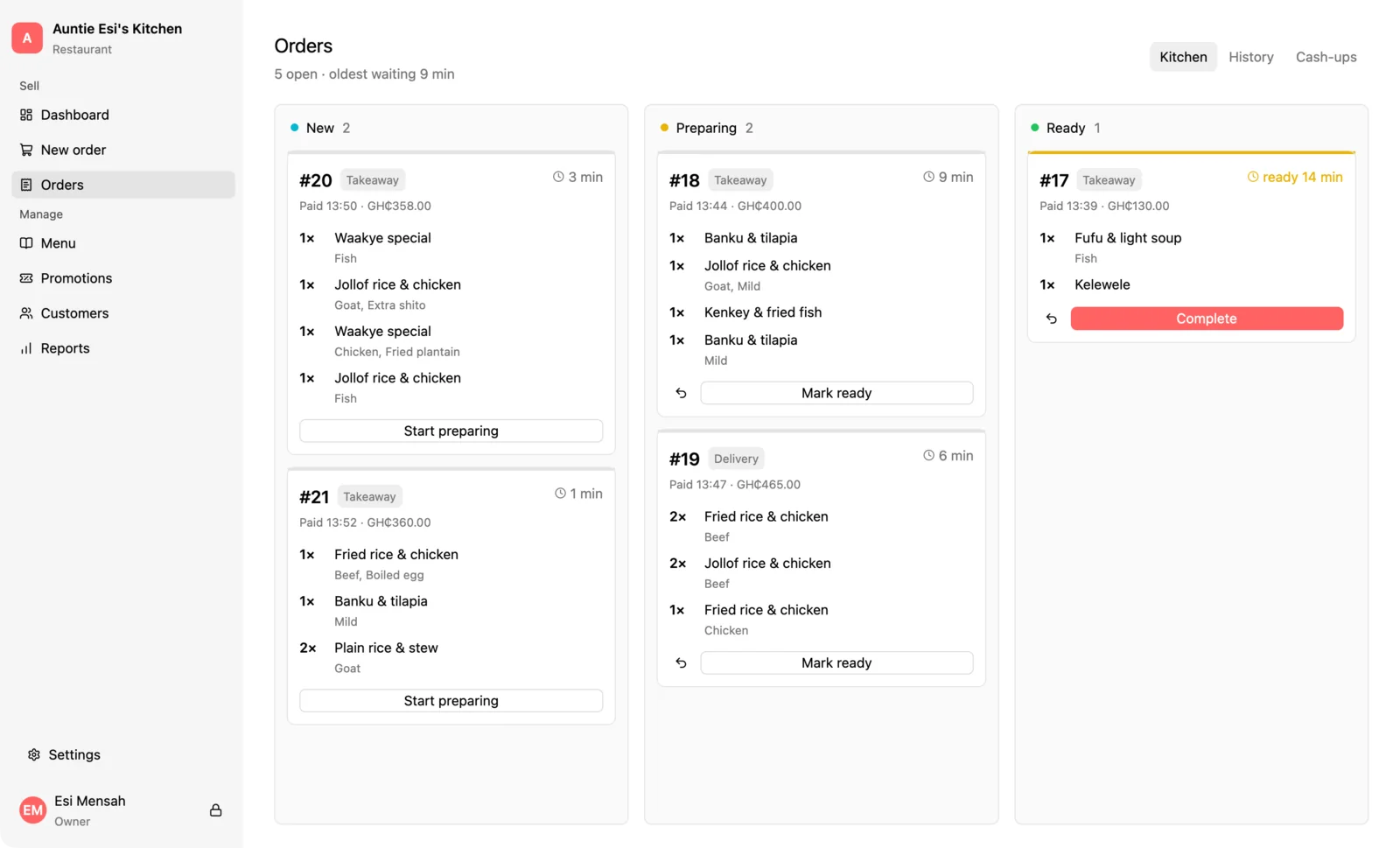Start preparing order #20
The width and height of the screenshot is (1400, 848).
[451, 431]
